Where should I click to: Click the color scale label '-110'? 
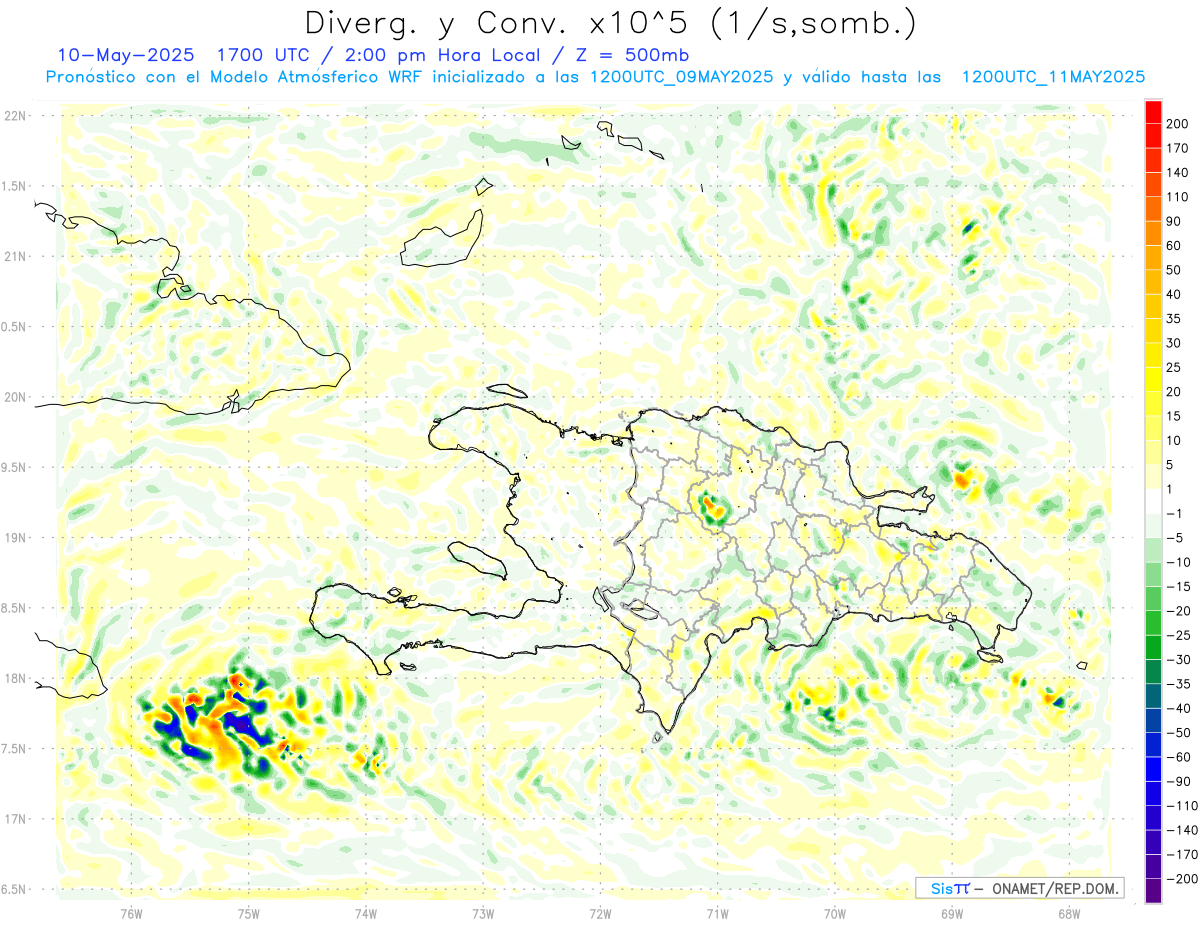(1183, 806)
